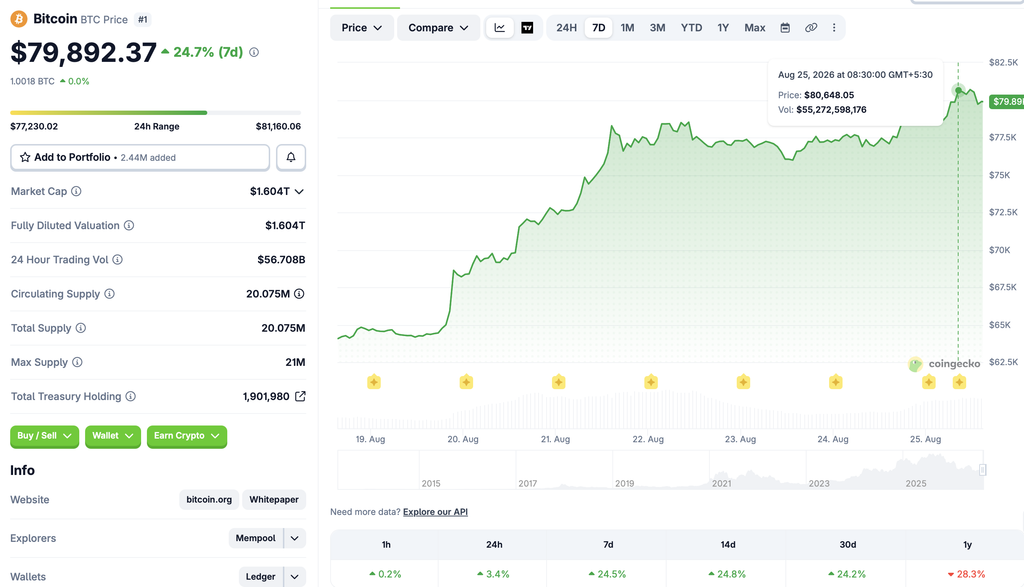Screen dimensions: 1024x587
Task: Click the price alert bell icon
Action: [x=291, y=157]
